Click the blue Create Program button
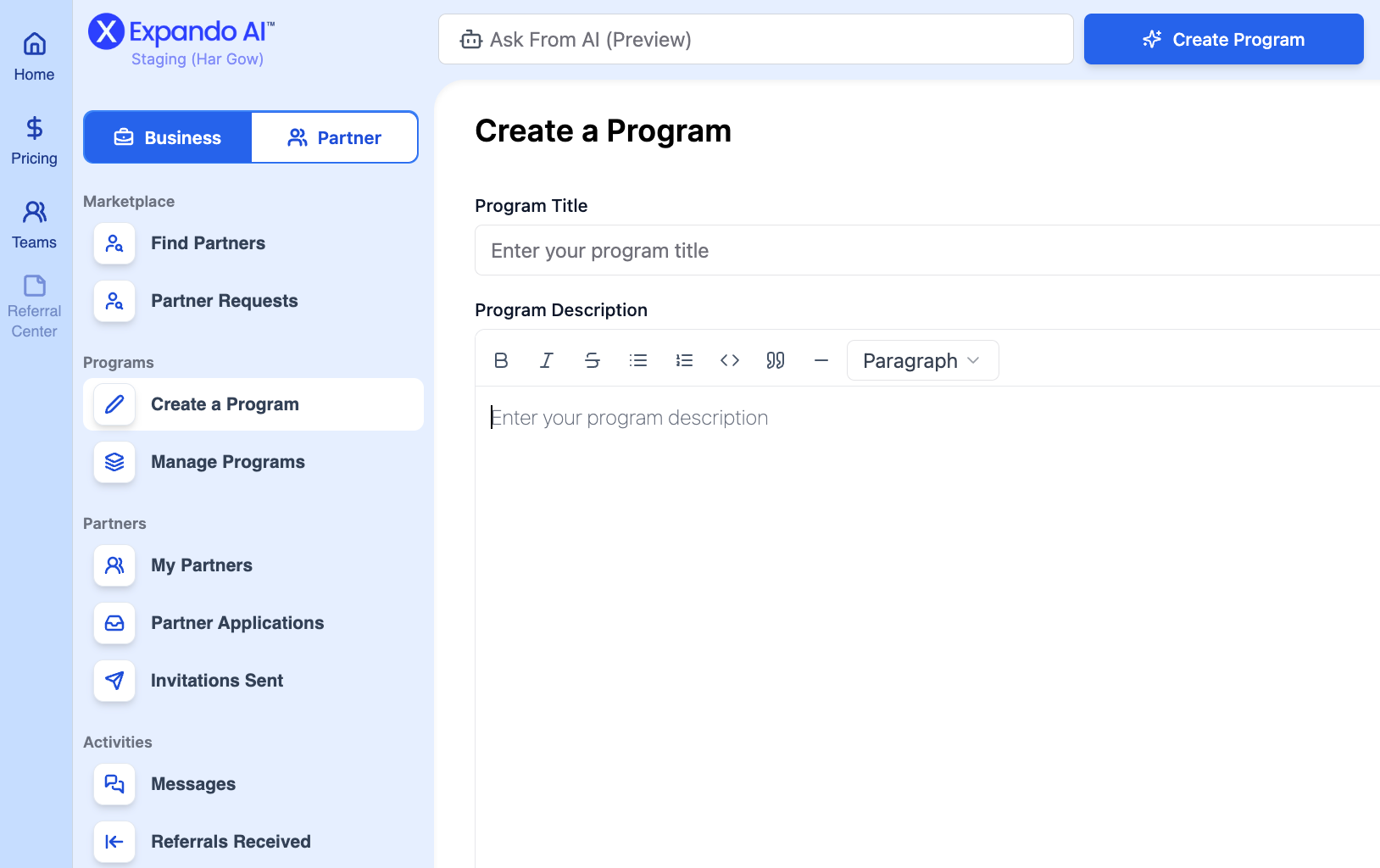The width and height of the screenshot is (1380, 868). tap(1224, 39)
